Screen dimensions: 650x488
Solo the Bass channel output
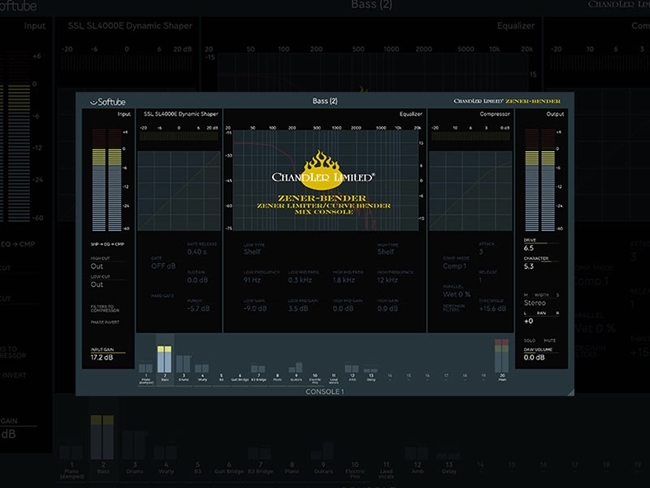(x=529, y=341)
